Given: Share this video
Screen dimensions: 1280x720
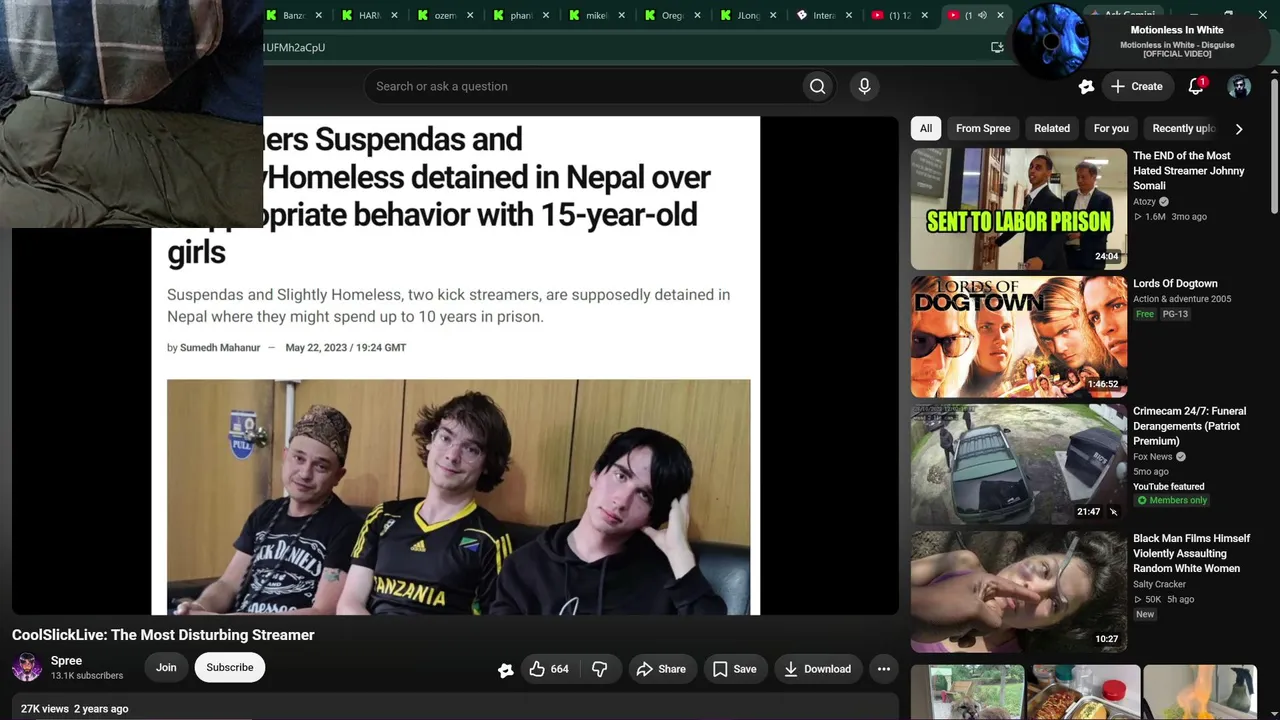Looking at the screenshot, I should (661, 669).
